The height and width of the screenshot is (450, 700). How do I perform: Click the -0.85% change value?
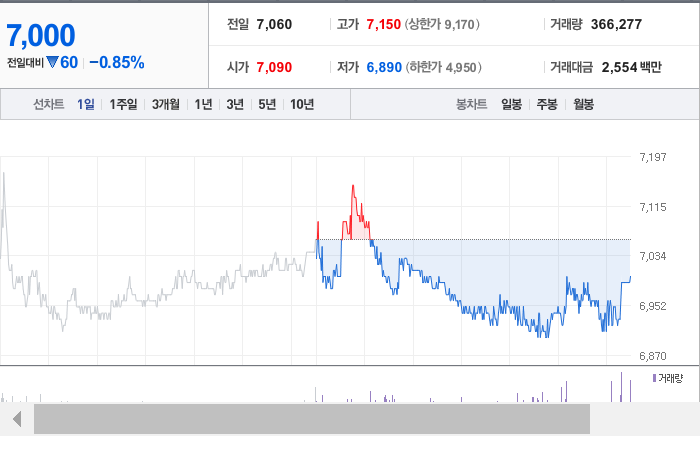tap(117, 62)
